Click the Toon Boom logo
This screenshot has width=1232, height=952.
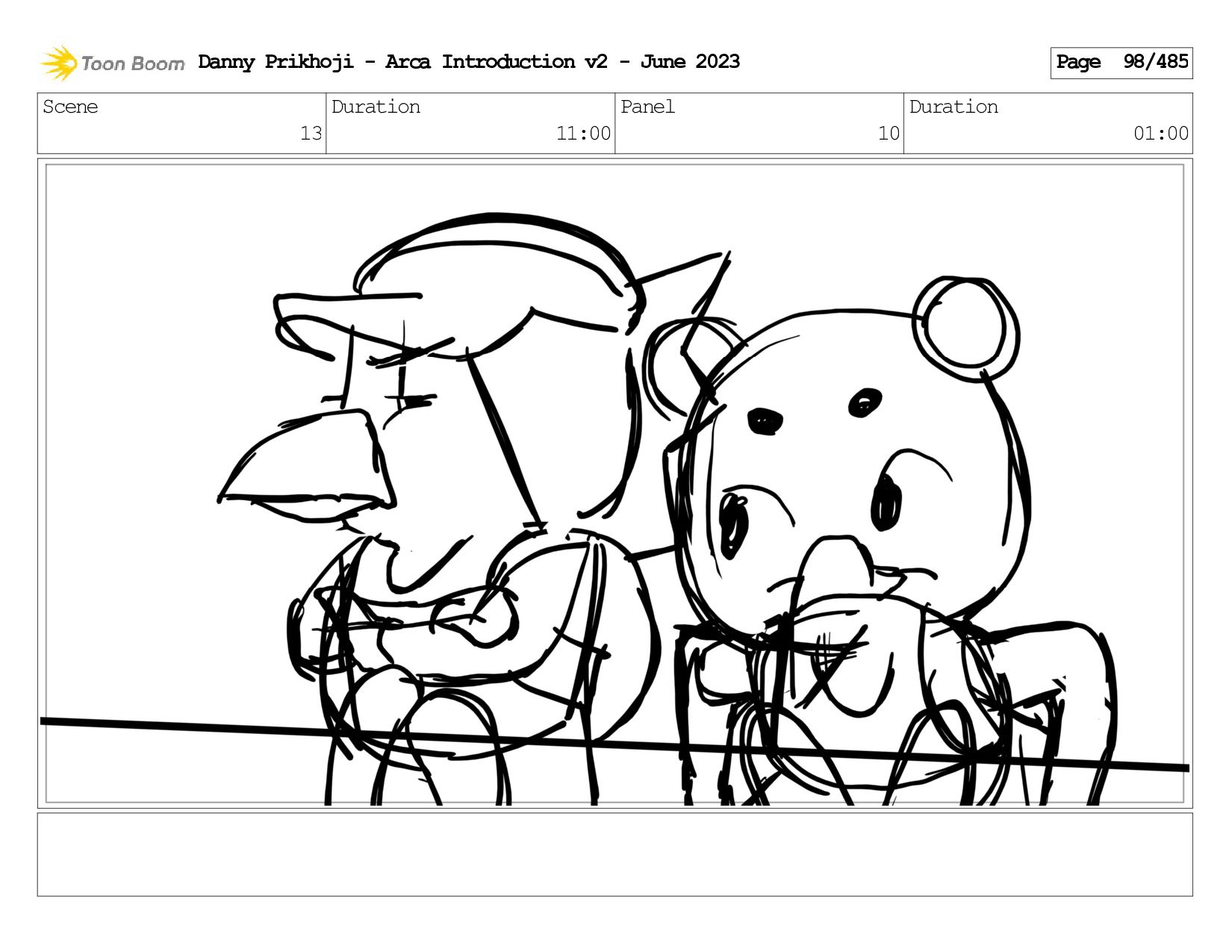[x=112, y=63]
